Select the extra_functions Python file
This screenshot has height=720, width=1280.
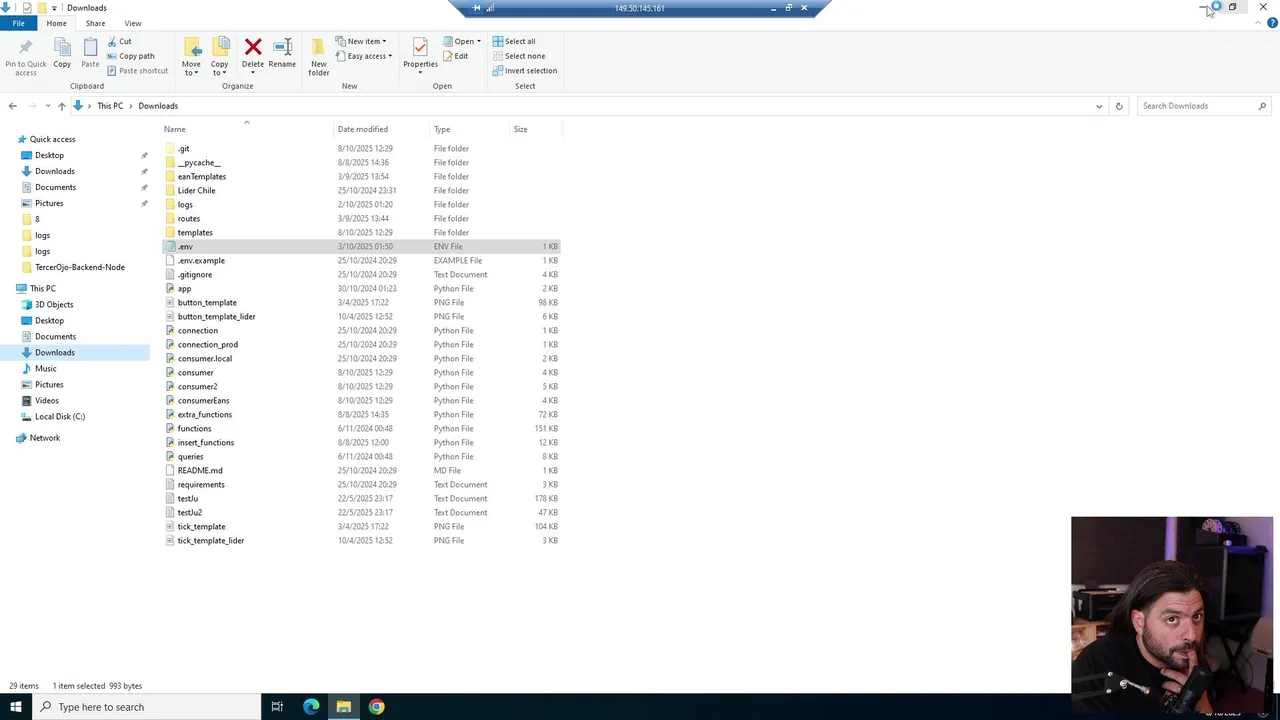point(205,414)
